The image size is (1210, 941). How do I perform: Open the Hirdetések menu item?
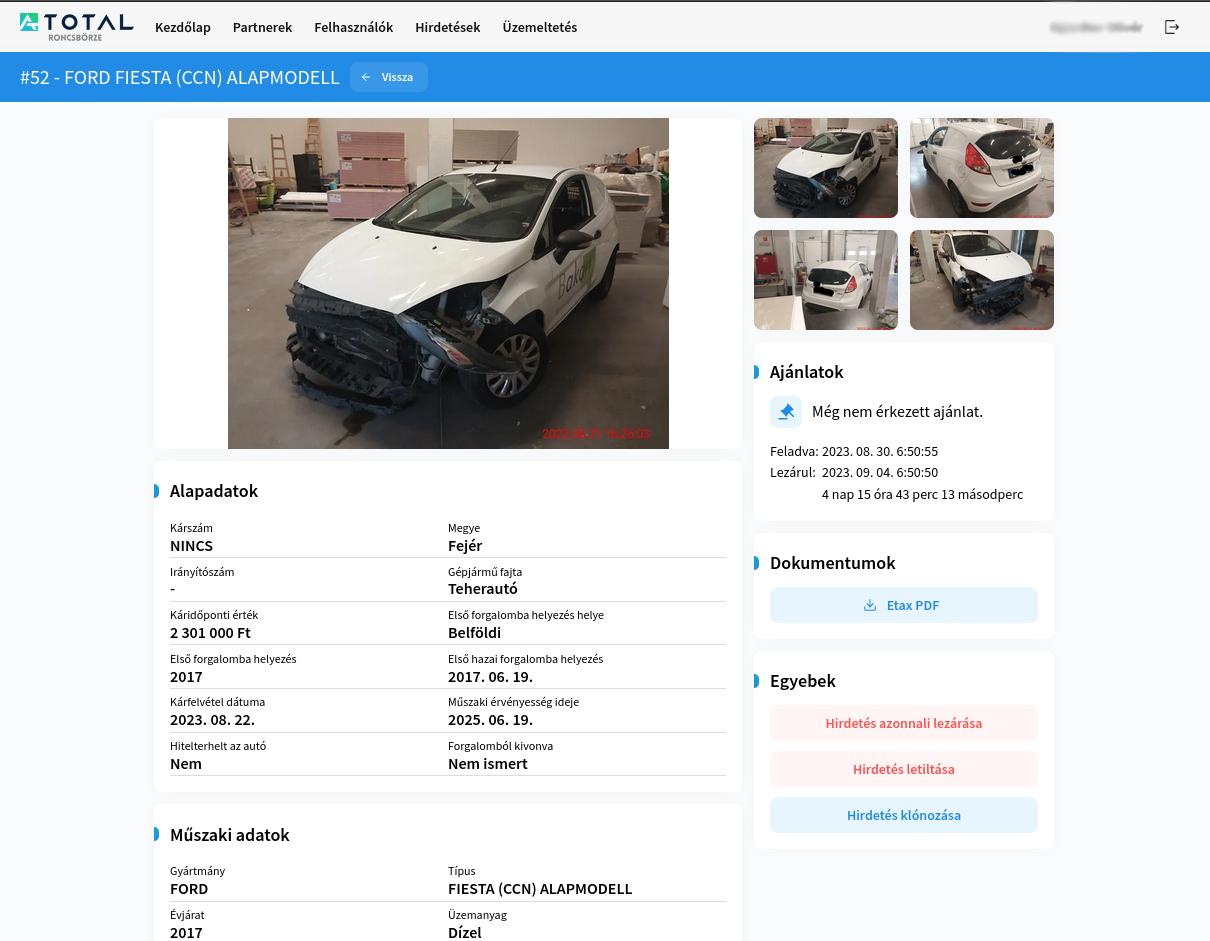click(x=447, y=27)
